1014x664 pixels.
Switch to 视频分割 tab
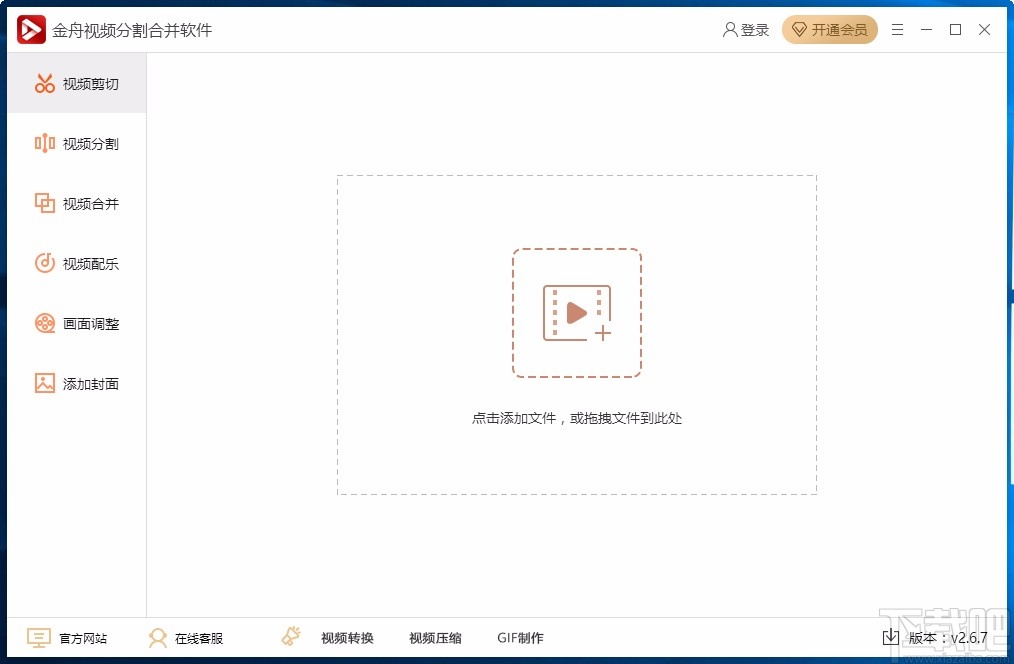tap(77, 144)
